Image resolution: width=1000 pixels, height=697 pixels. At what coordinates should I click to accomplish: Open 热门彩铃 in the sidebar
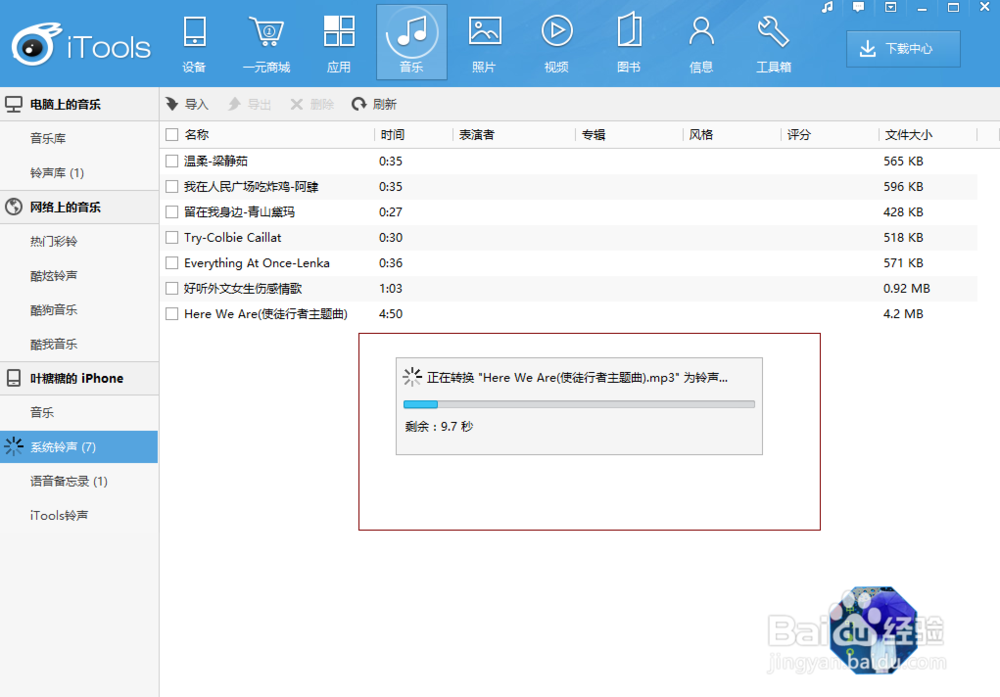tap(54, 241)
